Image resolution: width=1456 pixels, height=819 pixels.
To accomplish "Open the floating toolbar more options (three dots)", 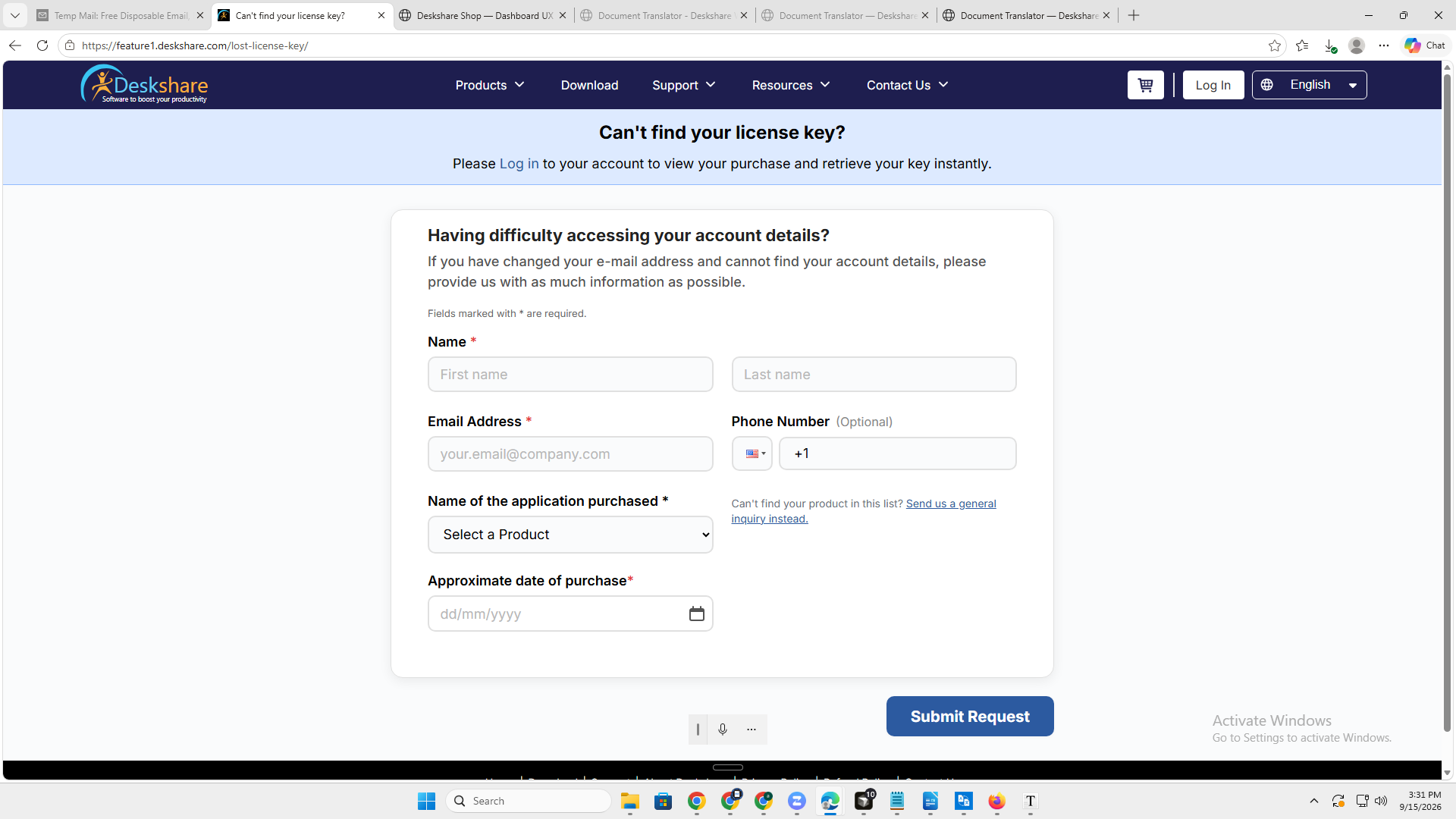I will (752, 729).
